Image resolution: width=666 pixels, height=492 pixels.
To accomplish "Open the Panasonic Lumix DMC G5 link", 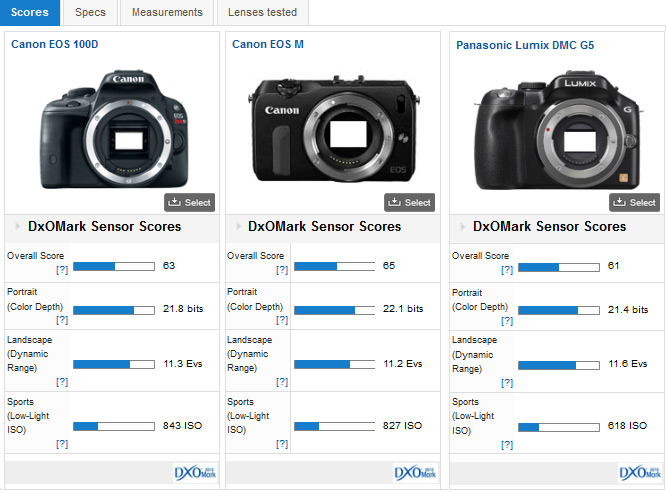I will [525, 45].
